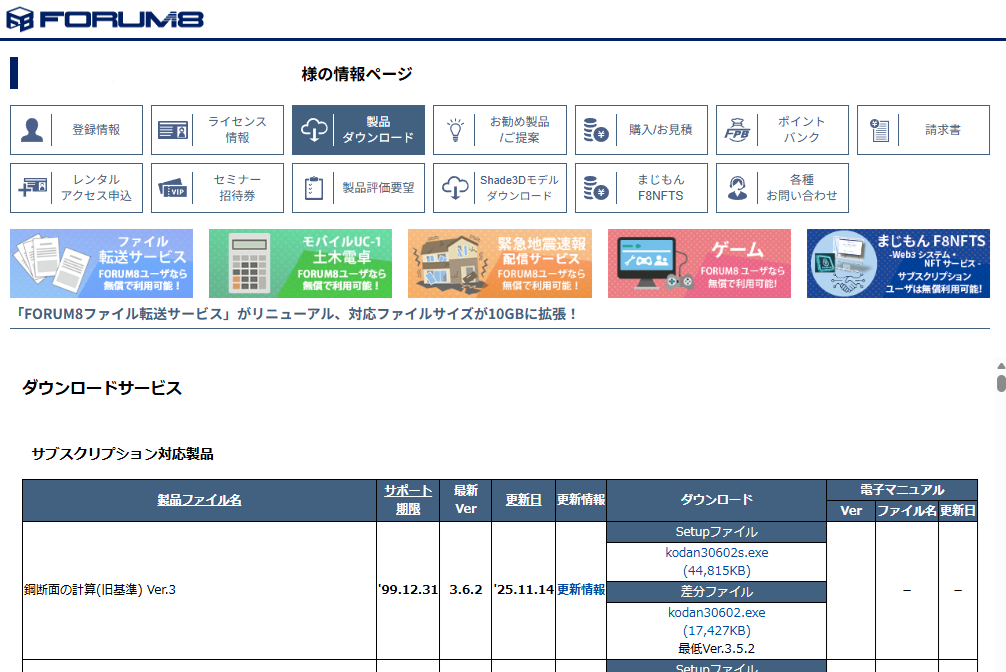
Task: Open 製品評価要望 clipboard button
Action: (358, 188)
